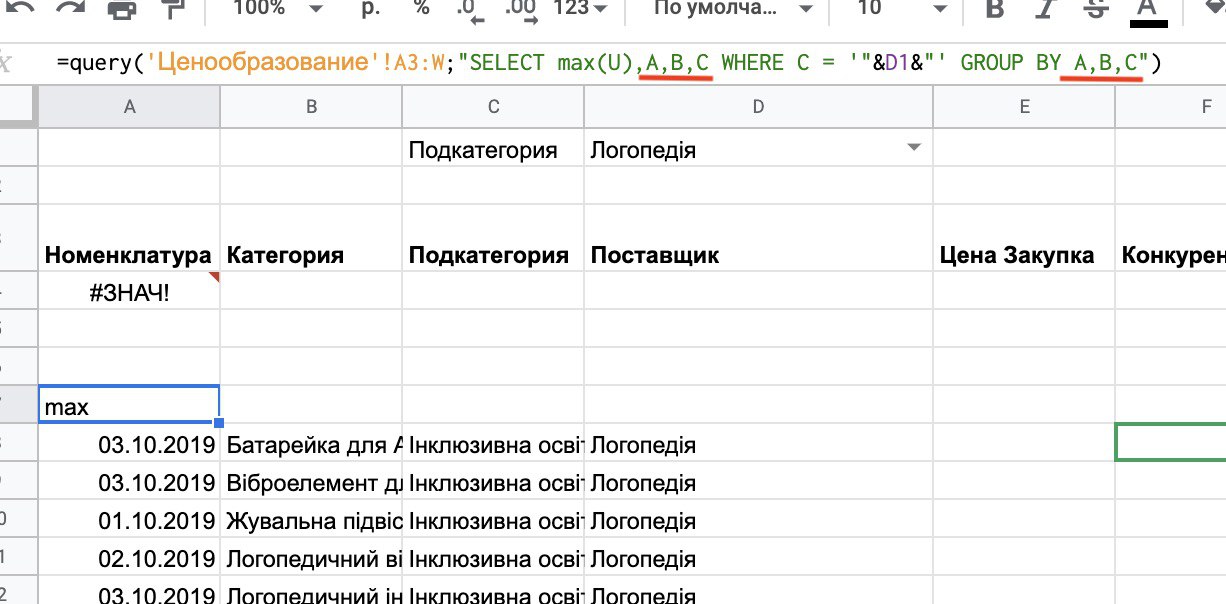Image resolution: width=1226 pixels, height=604 pixels.
Task: Toggle bold formatting
Action: point(994,9)
